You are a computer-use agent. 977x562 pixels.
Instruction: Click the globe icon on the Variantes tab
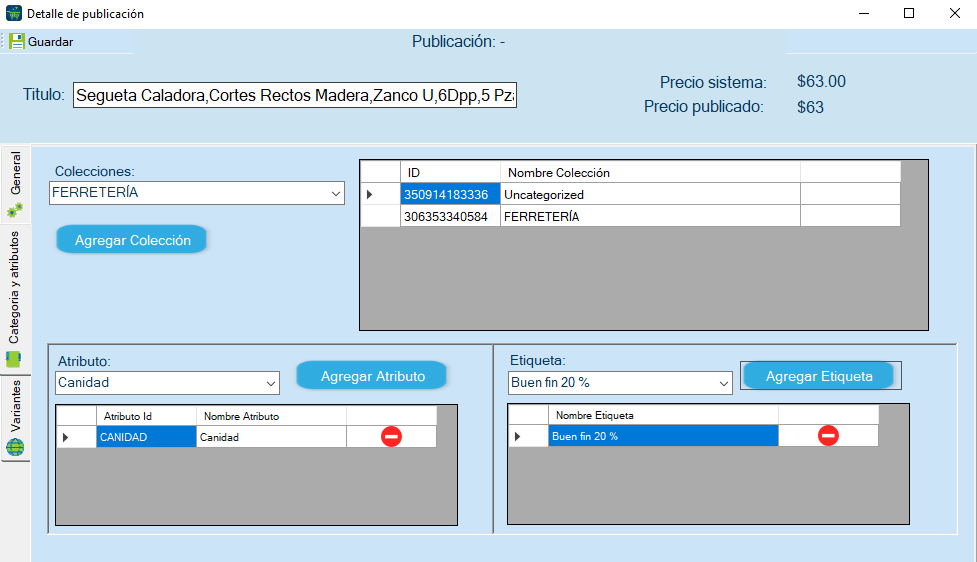[15, 447]
